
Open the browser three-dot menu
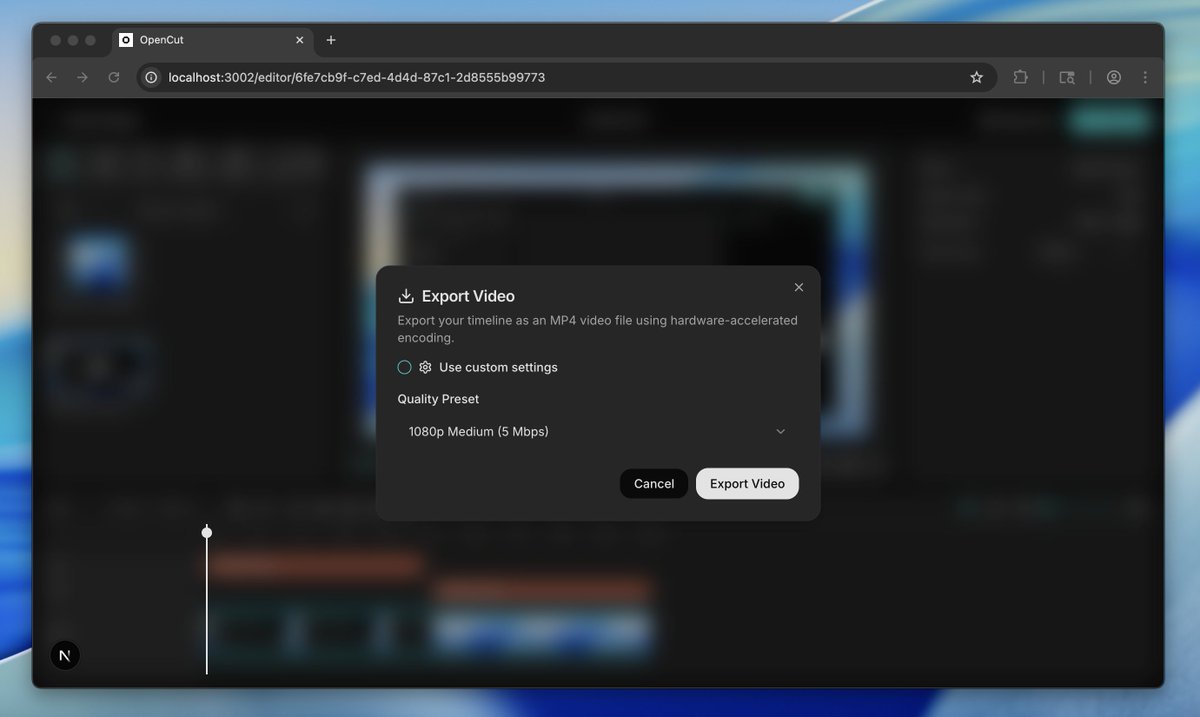tap(1145, 77)
